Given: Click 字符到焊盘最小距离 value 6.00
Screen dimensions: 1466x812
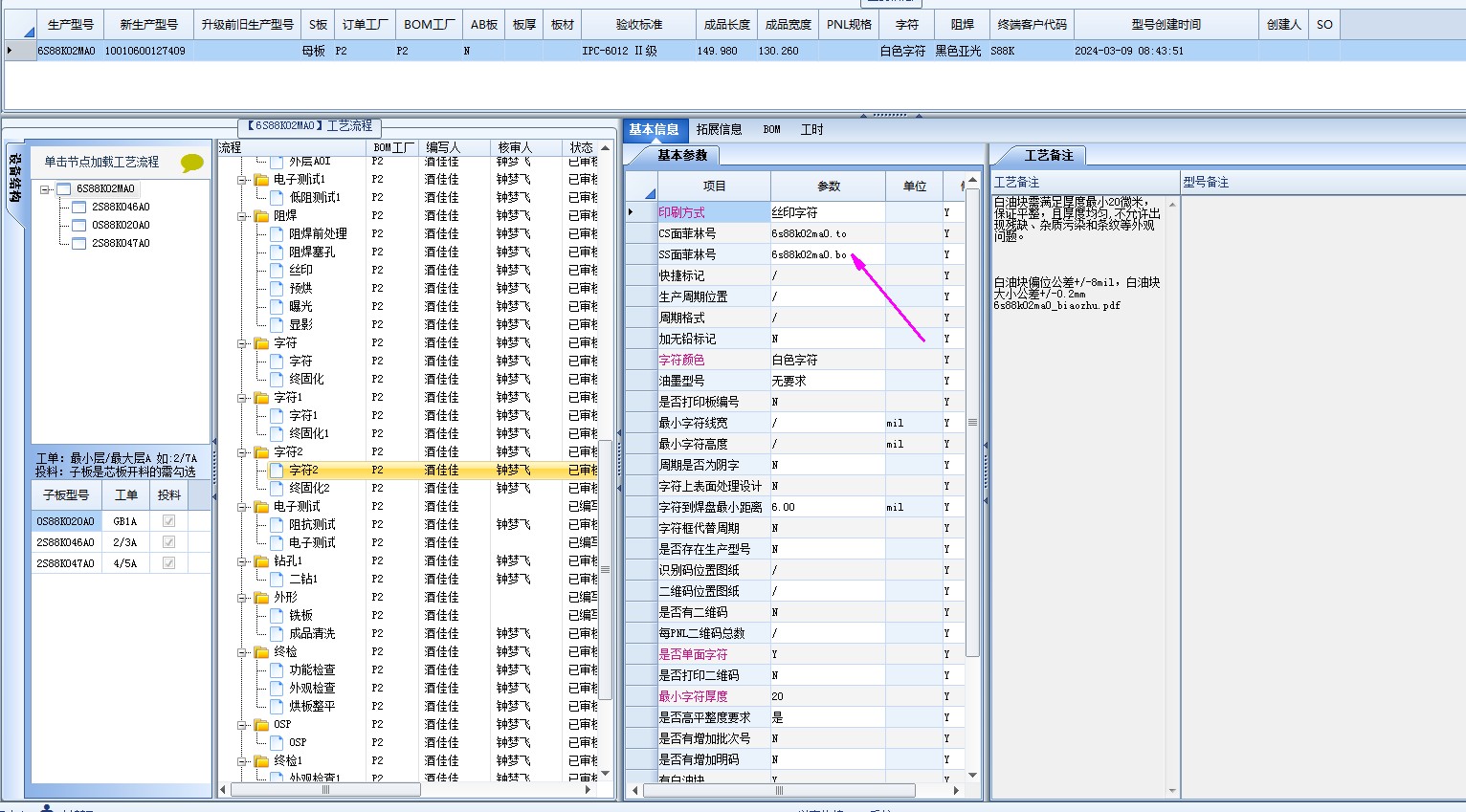Looking at the screenshot, I should point(827,507).
